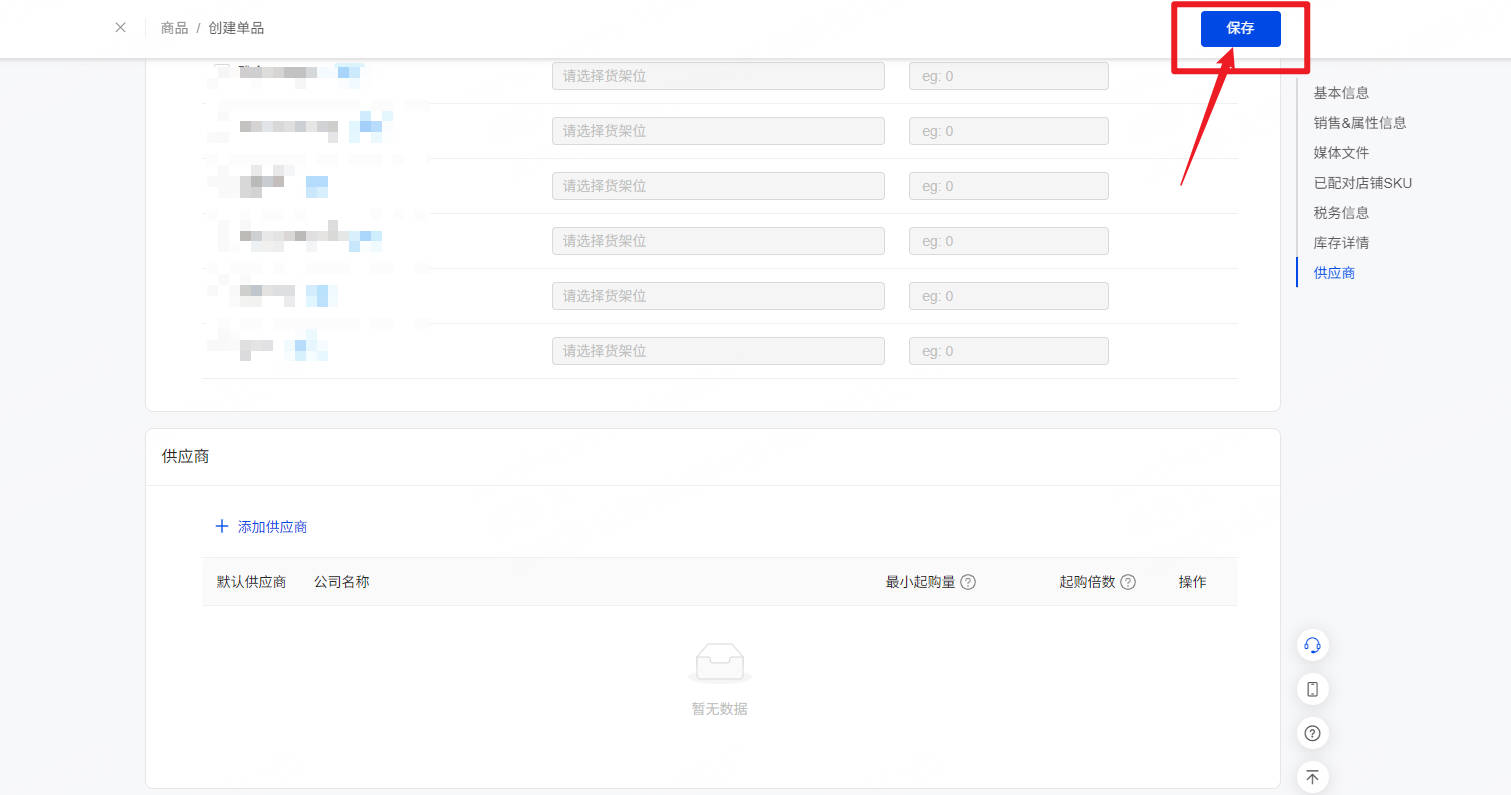1511x795 pixels.
Task: Click the 操作 column header
Action: coord(1192,582)
